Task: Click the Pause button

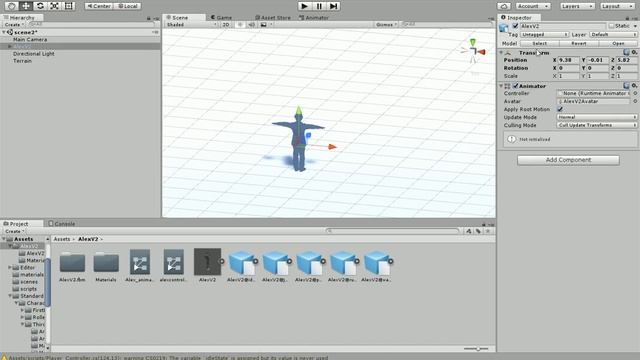Action: [319, 6]
